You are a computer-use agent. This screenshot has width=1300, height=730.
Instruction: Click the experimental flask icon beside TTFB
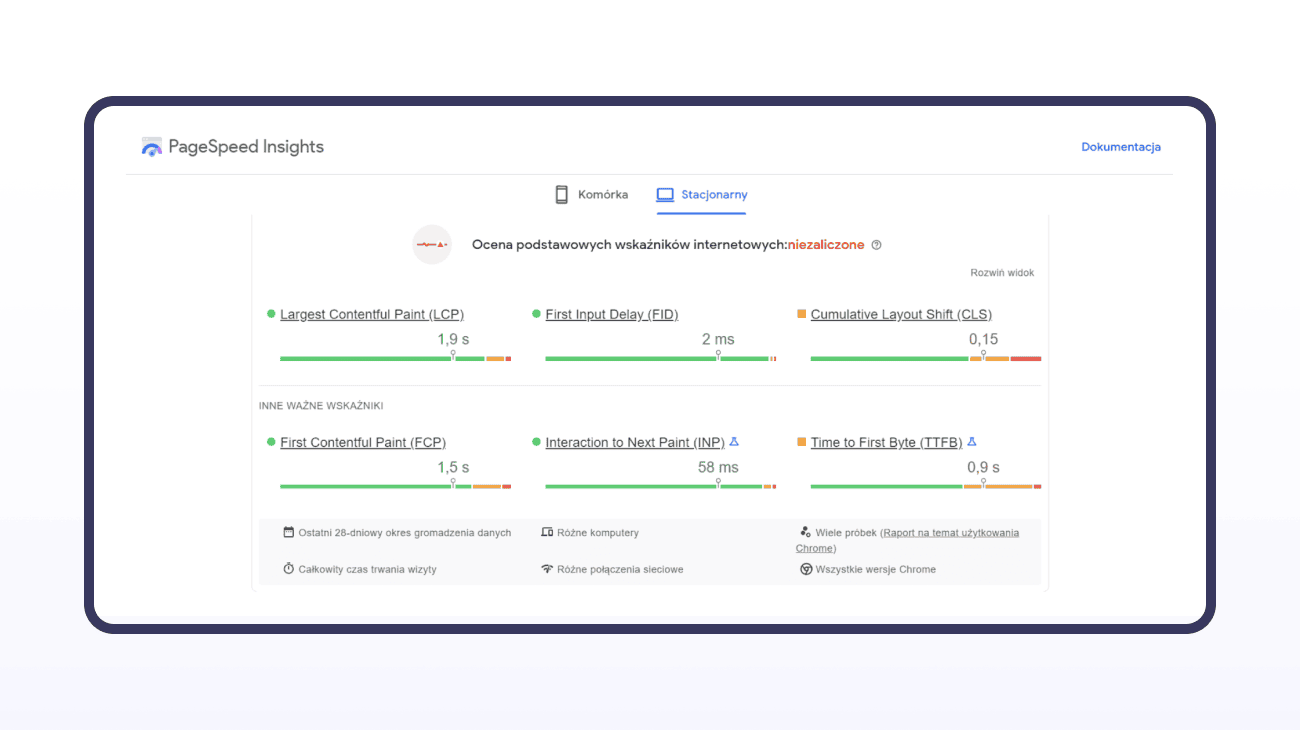(972, 441)
